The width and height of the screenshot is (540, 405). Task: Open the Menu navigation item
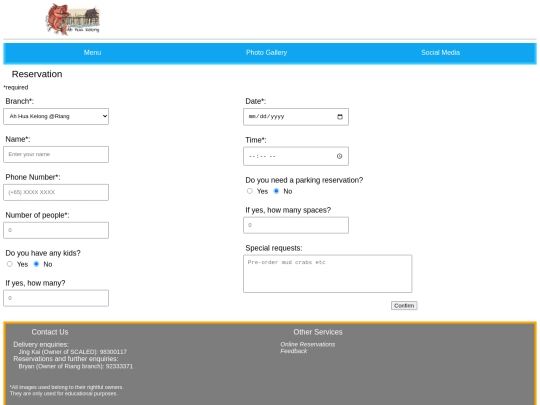(x=92, y=53)
